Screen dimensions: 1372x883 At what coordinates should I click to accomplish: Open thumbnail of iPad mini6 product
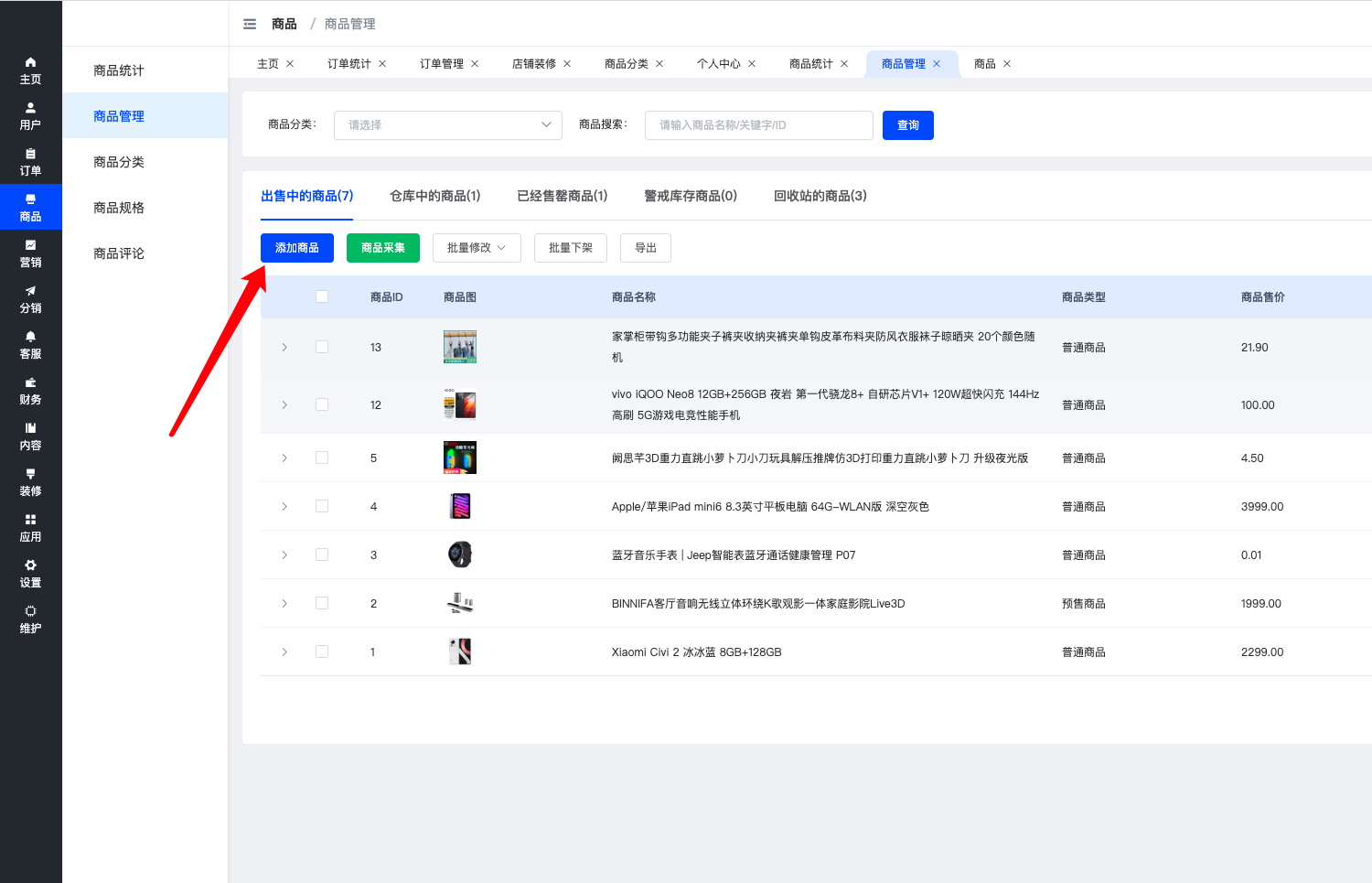point(460,506)
